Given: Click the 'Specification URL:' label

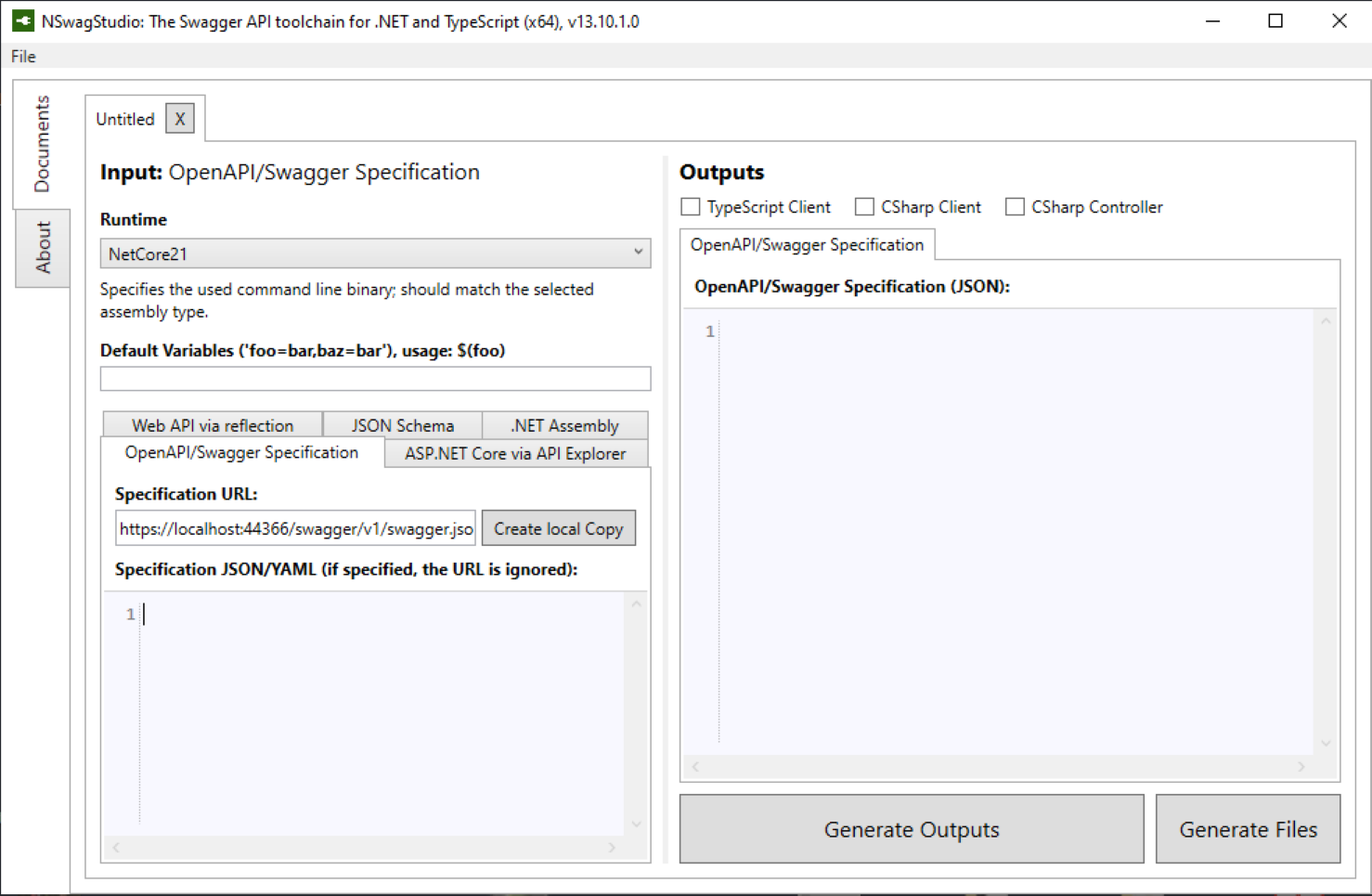Looking at the screenshot, I should click(187, 494).
